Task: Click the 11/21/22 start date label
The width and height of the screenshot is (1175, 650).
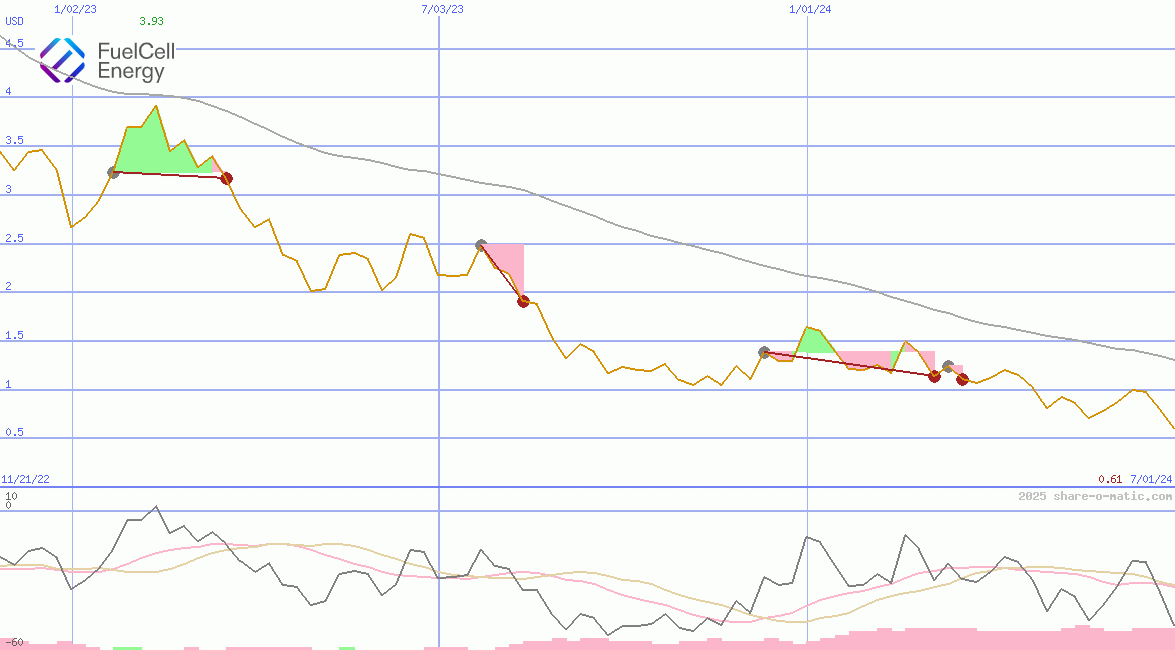Action: tap(25, 479)
